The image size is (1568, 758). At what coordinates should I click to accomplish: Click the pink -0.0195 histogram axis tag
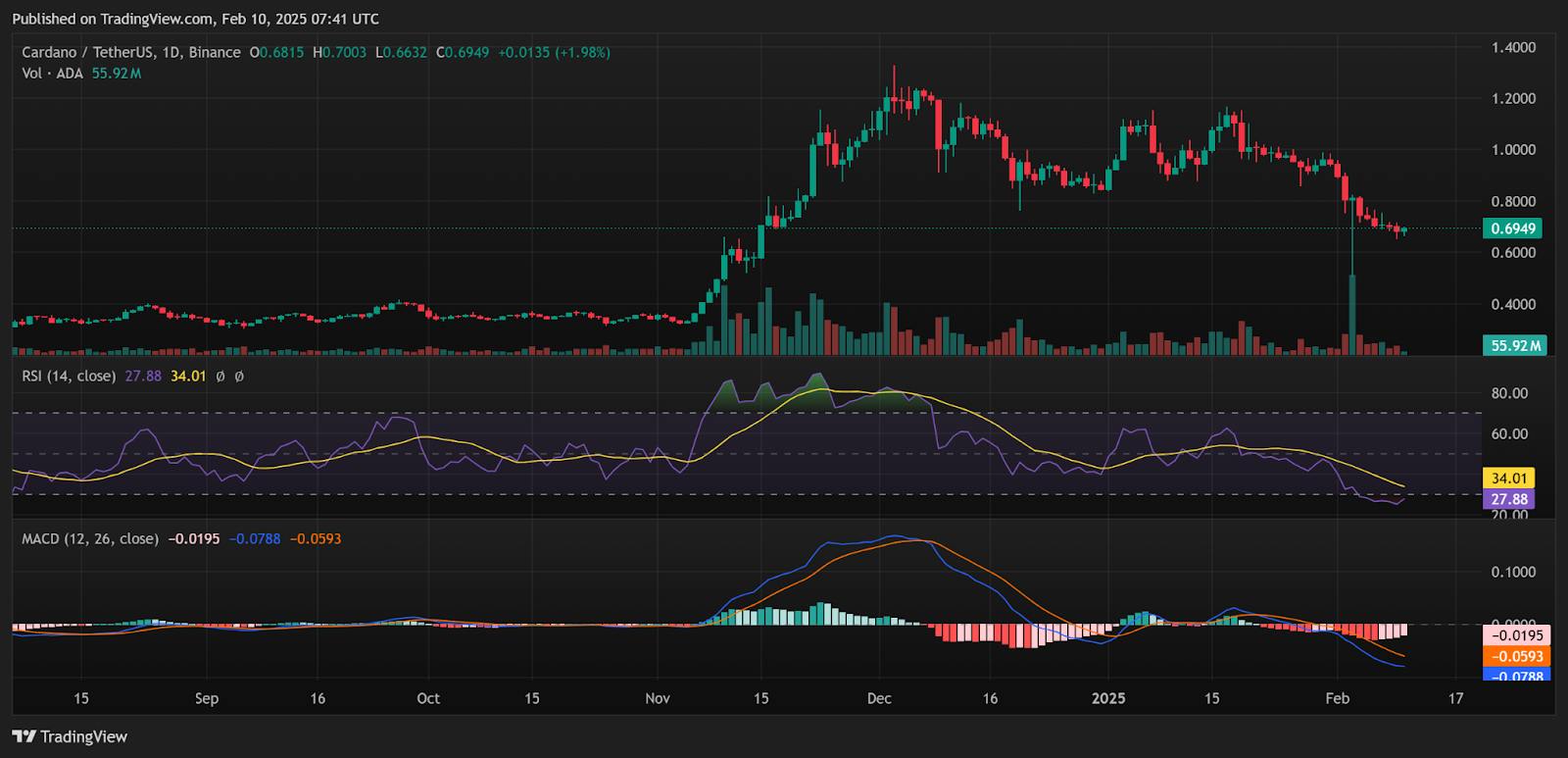1517,635
